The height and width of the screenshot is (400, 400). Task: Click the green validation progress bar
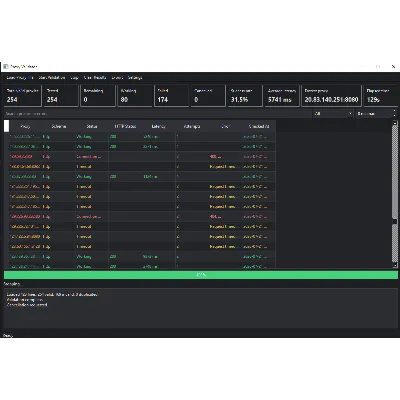tap(201, 275)
